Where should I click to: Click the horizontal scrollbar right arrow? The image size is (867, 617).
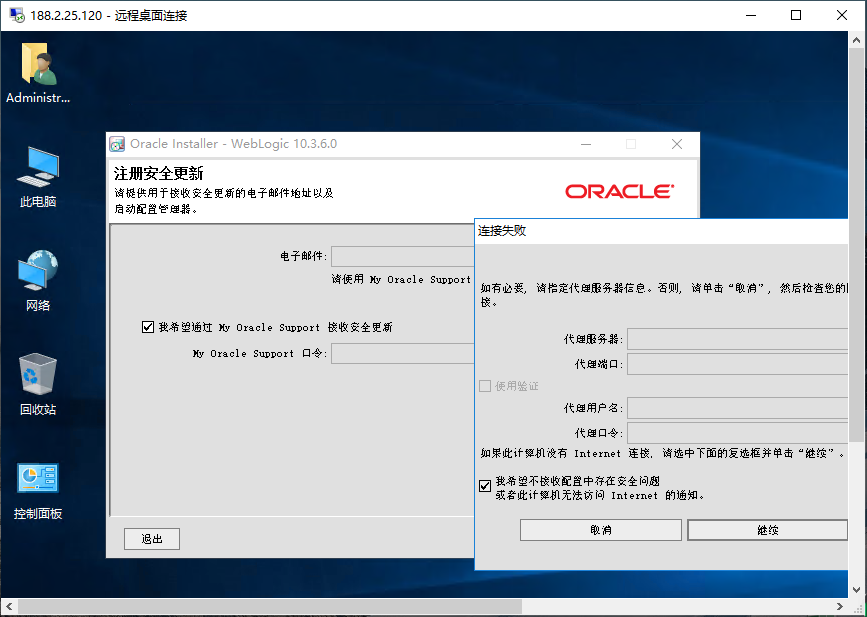(x=839, y=606)
